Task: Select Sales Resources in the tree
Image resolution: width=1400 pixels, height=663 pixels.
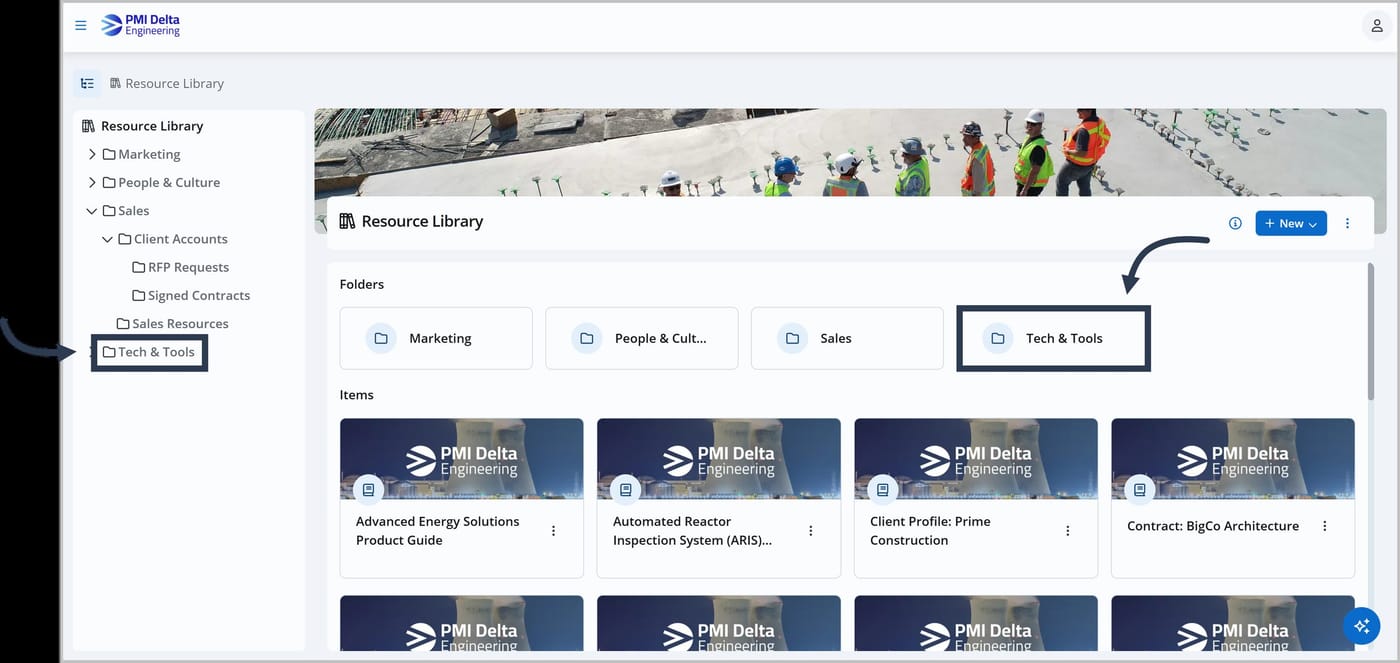Action: click(x=172, y=323)
